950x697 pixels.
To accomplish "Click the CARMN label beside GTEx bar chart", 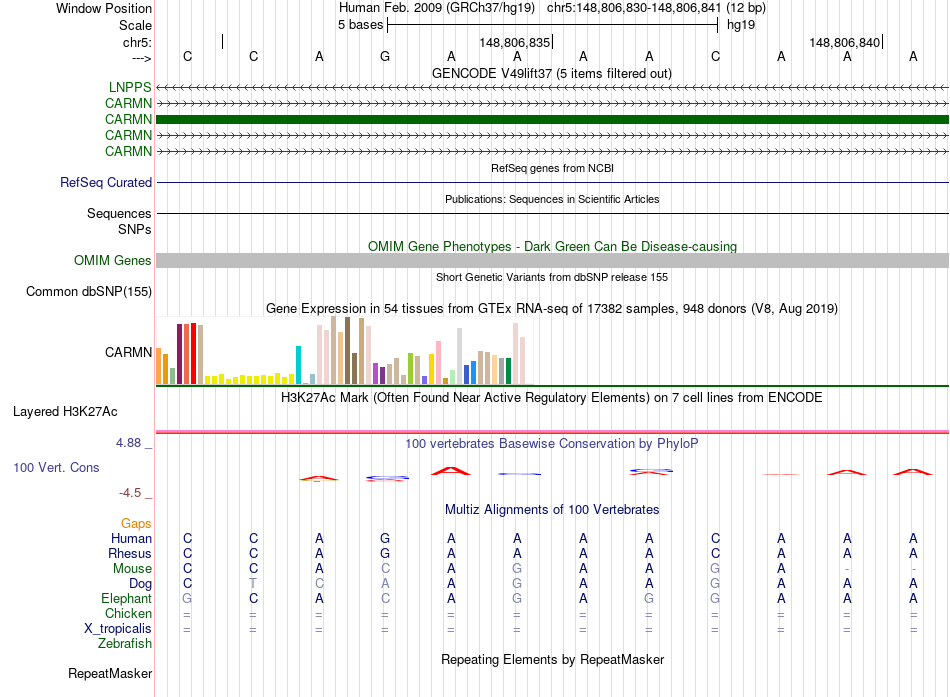I will coord(128,352).
